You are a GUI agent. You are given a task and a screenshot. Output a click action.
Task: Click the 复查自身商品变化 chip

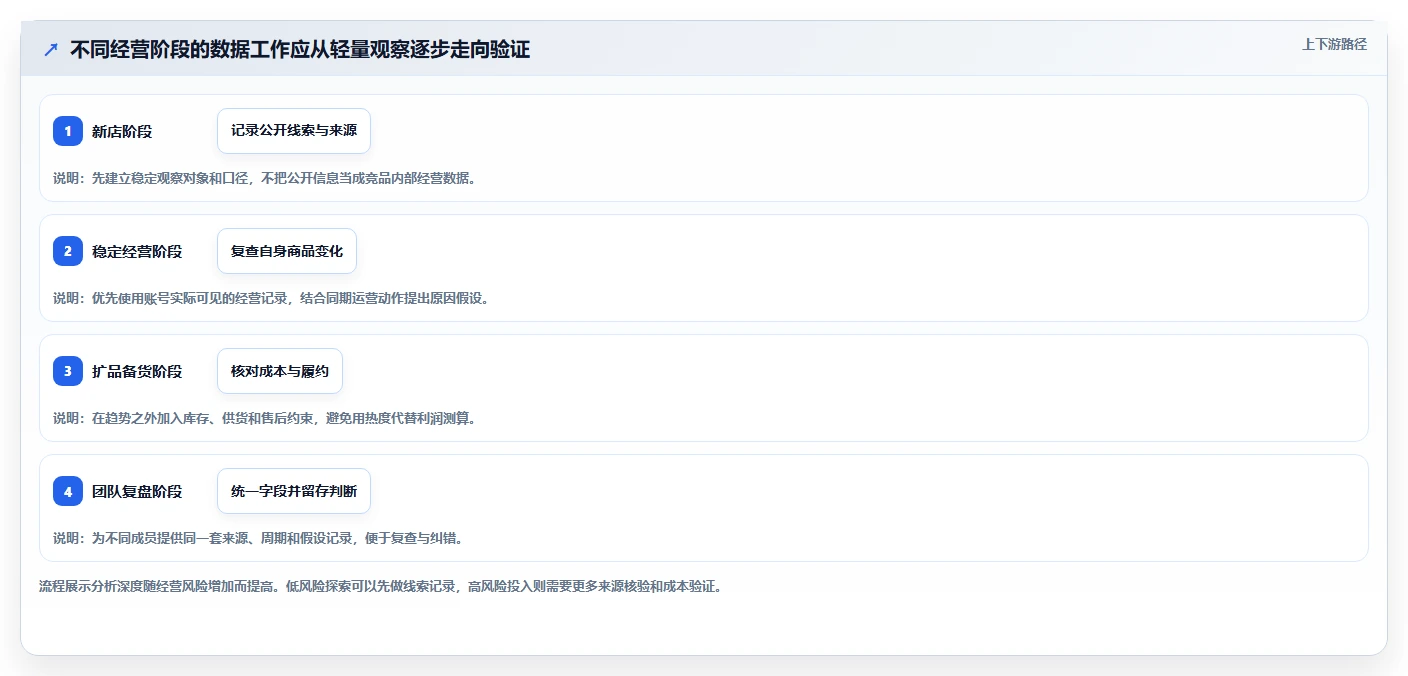pos(287,251)
